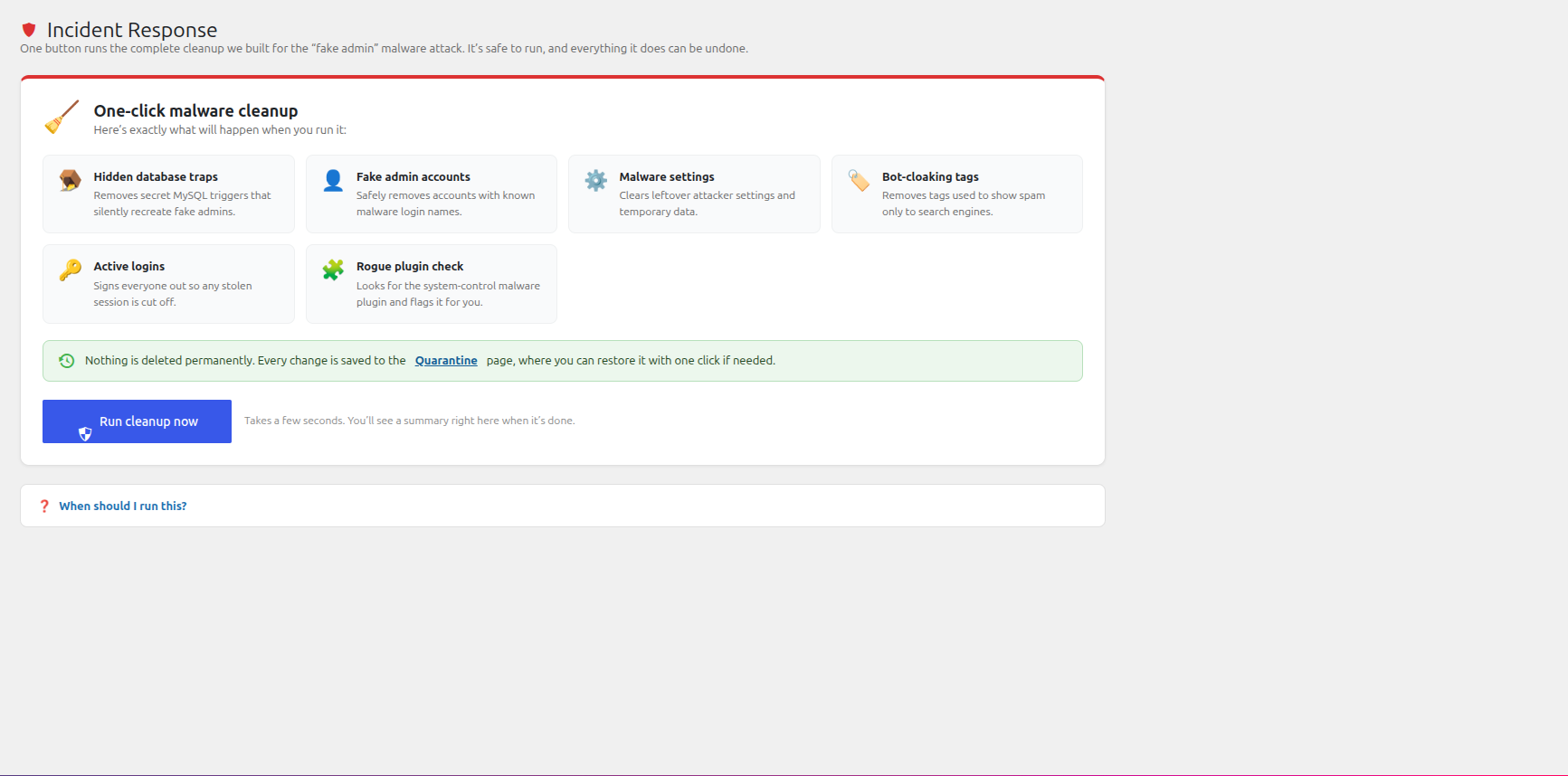Select the Rogue plugin check title
Viewport: 1568px width, 776px height.
(410, 267)
